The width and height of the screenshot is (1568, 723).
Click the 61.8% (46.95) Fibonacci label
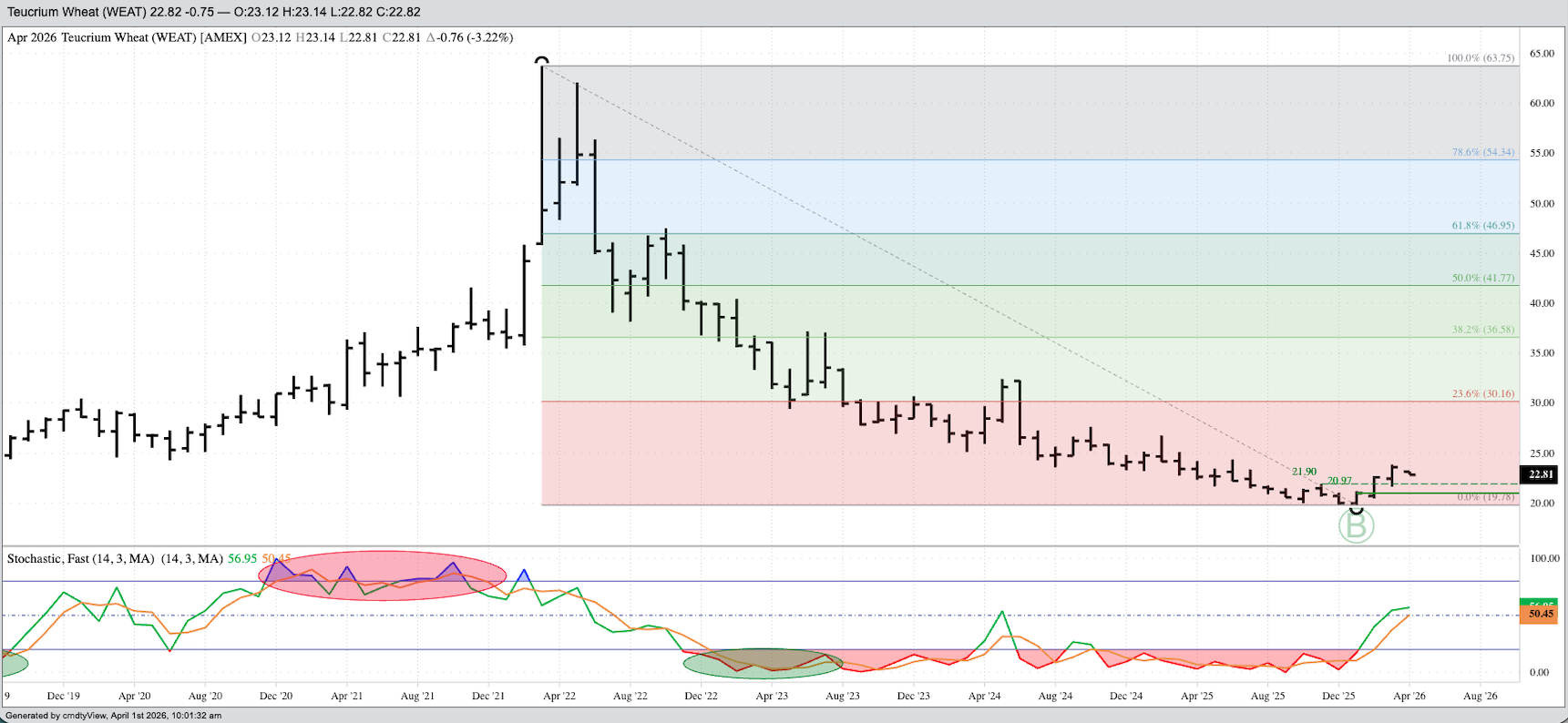coord(1482,225)
